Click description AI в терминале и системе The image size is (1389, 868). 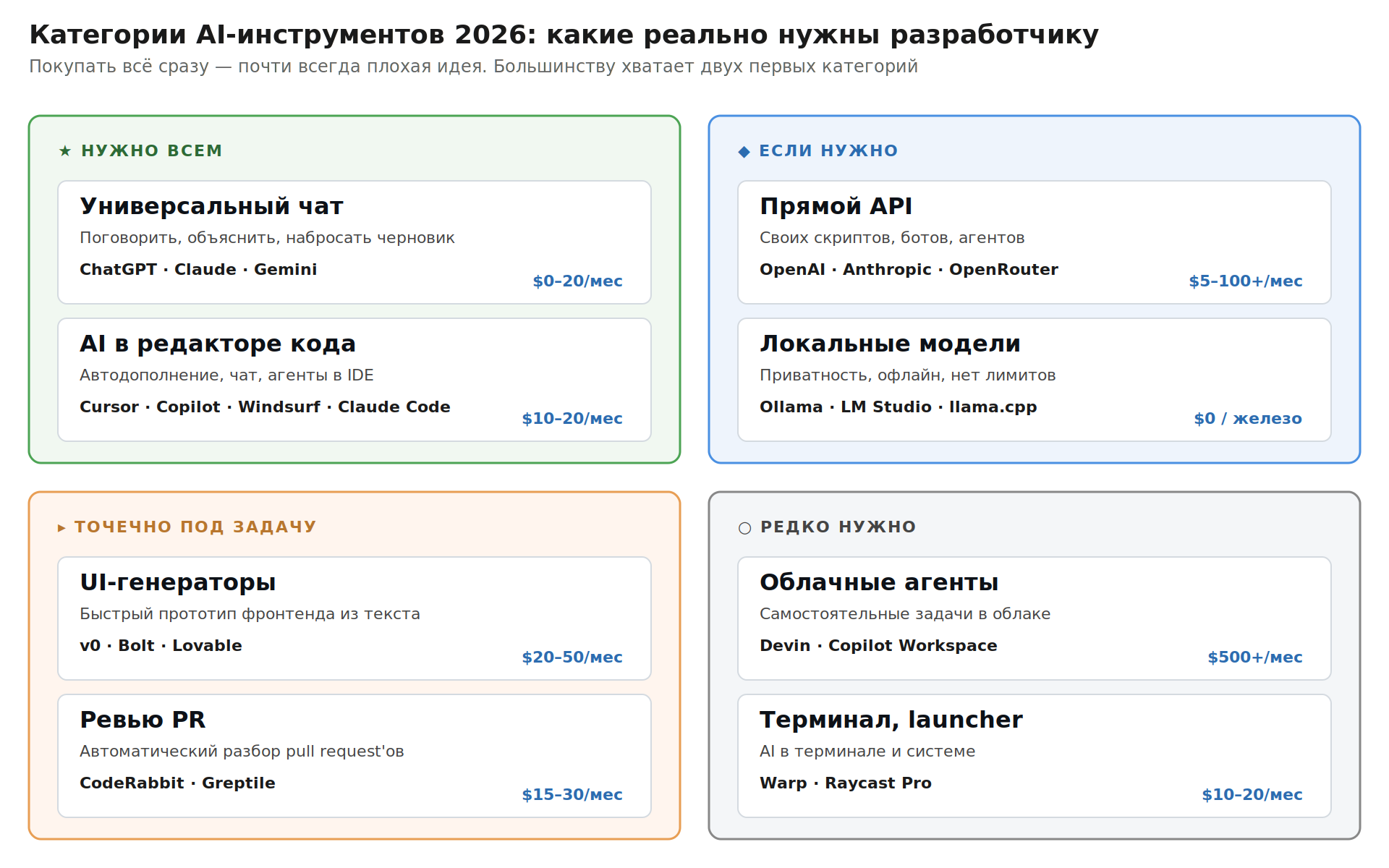tap(867, 751)
